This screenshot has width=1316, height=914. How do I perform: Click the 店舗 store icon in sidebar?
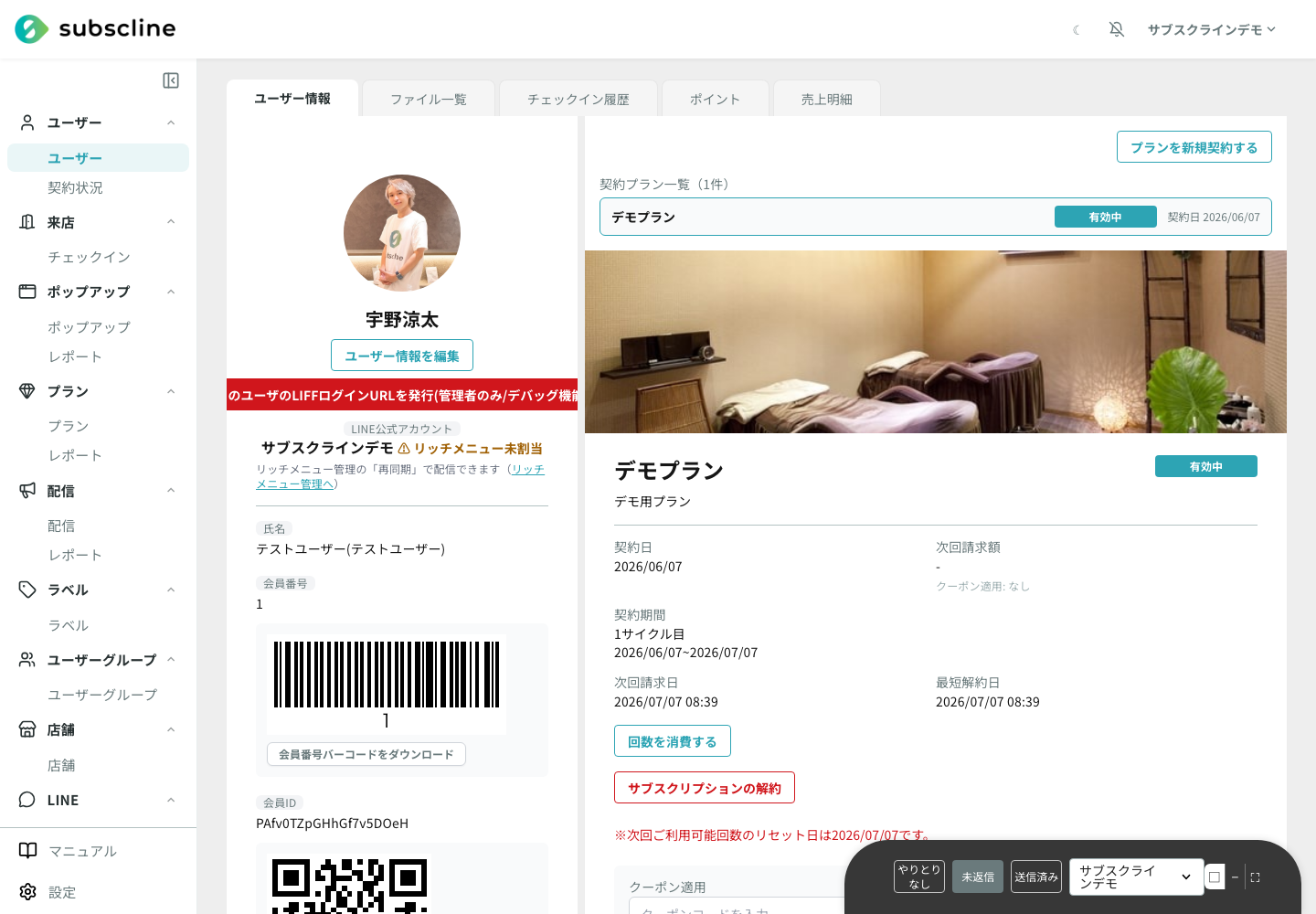click(27, 729)
